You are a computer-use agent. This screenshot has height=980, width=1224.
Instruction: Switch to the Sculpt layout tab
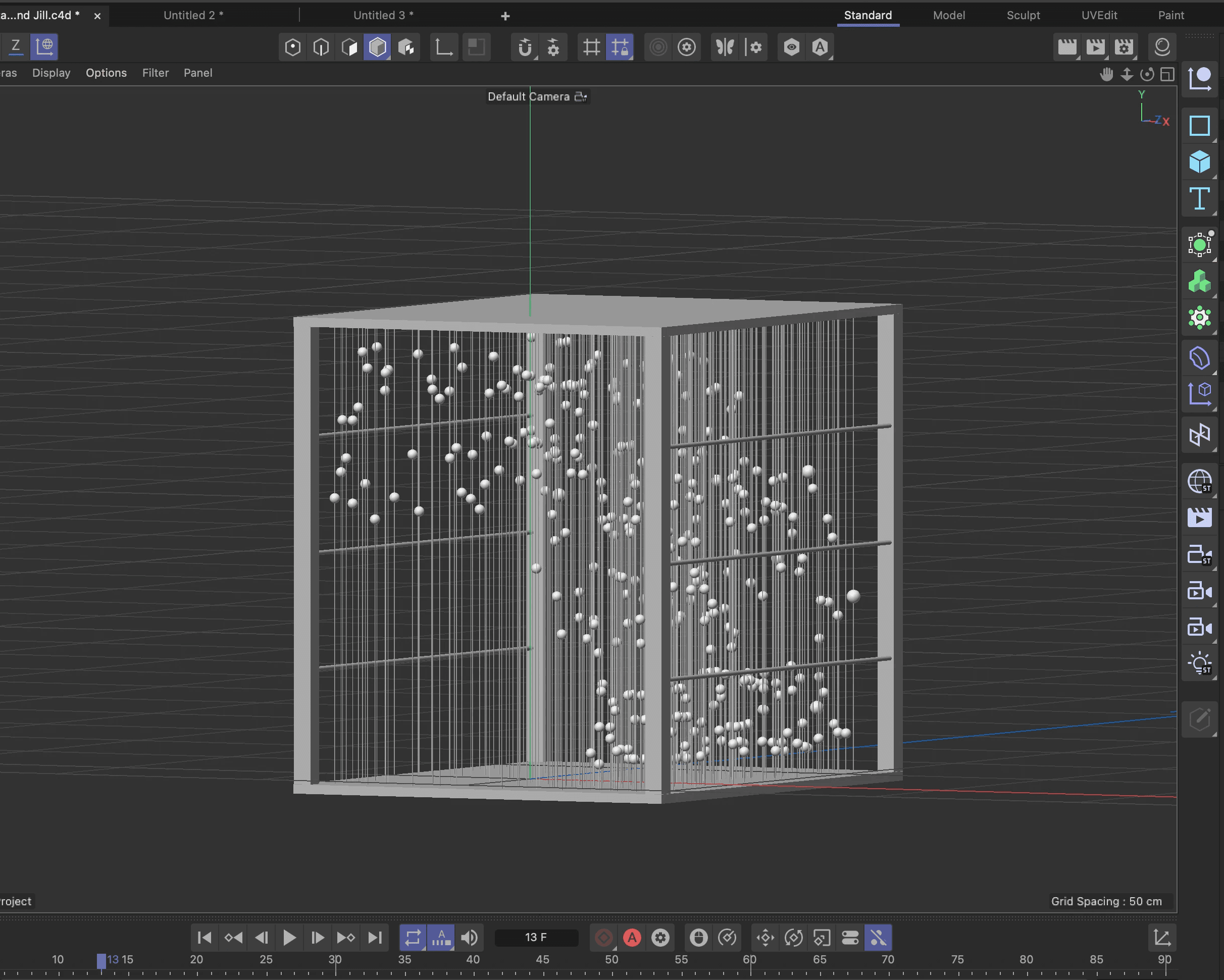[1023, 15]
